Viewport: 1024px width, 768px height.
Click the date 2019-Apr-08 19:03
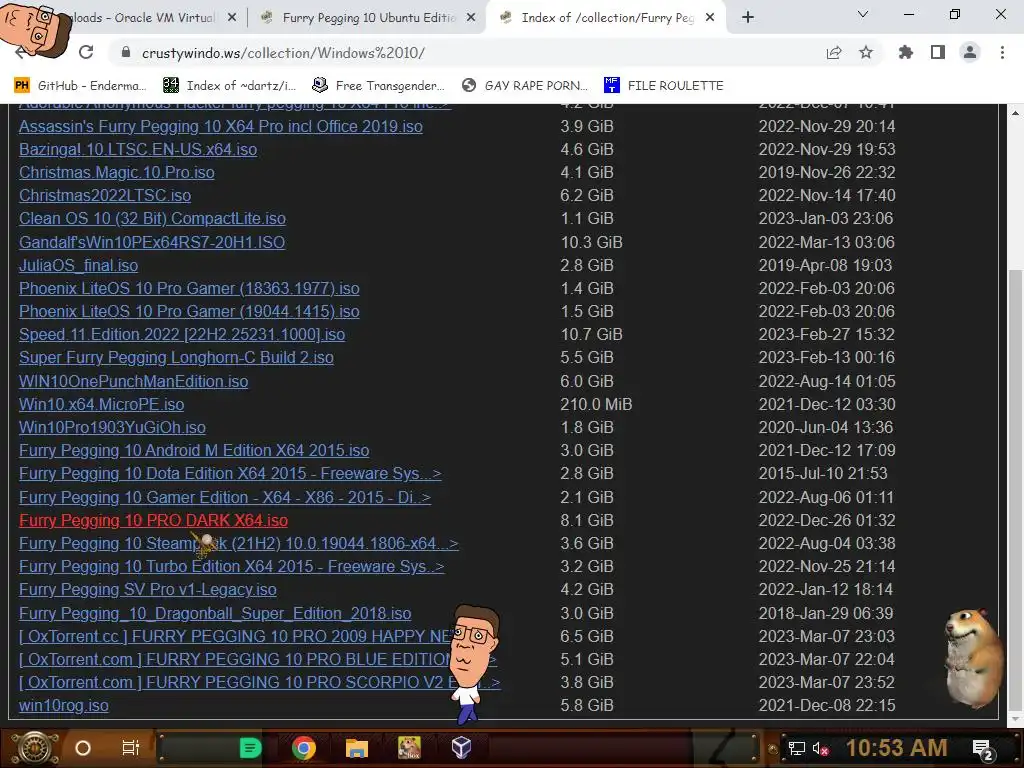coord(825,265)
